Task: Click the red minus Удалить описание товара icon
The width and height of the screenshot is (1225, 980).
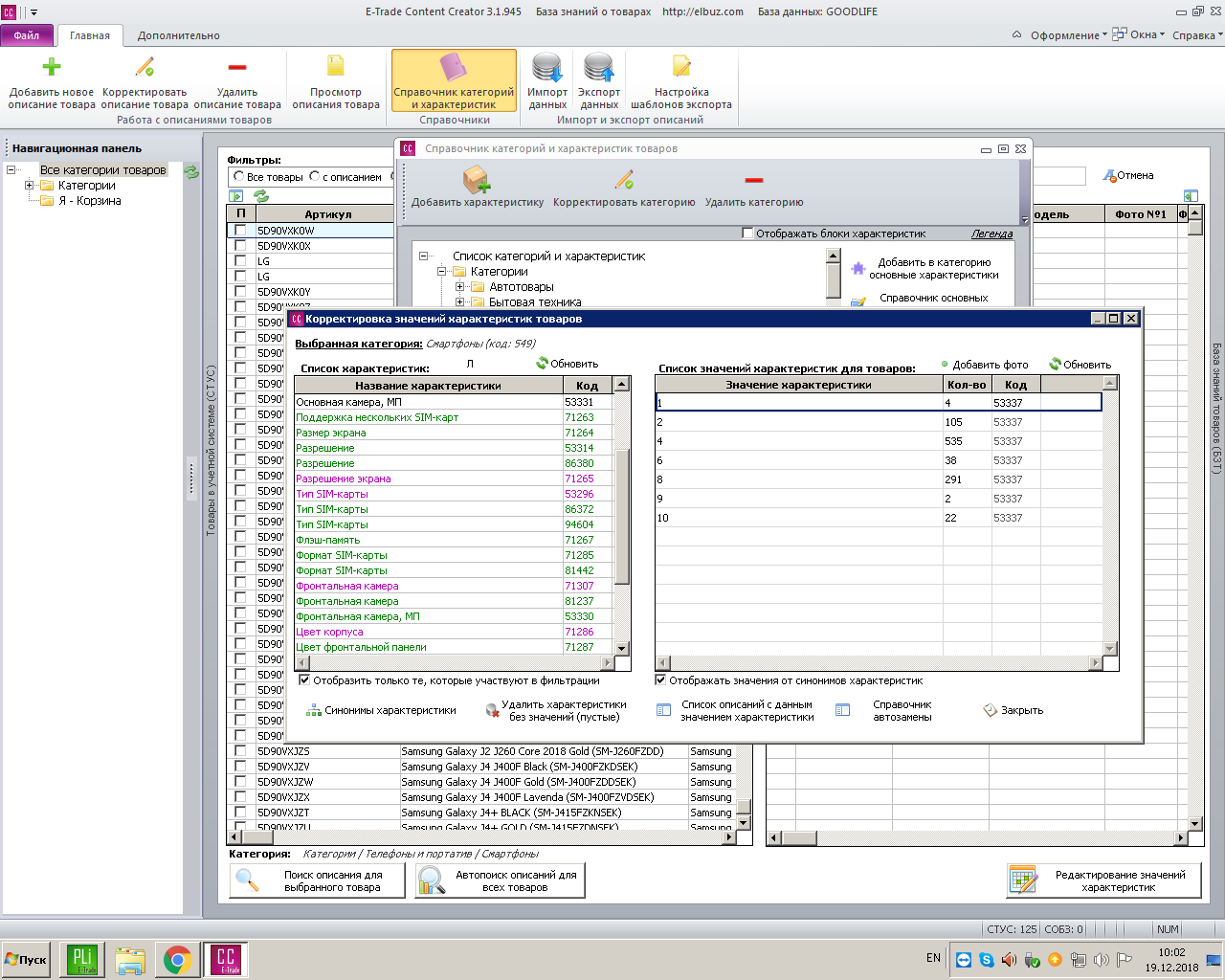Action: coord(237,67)
